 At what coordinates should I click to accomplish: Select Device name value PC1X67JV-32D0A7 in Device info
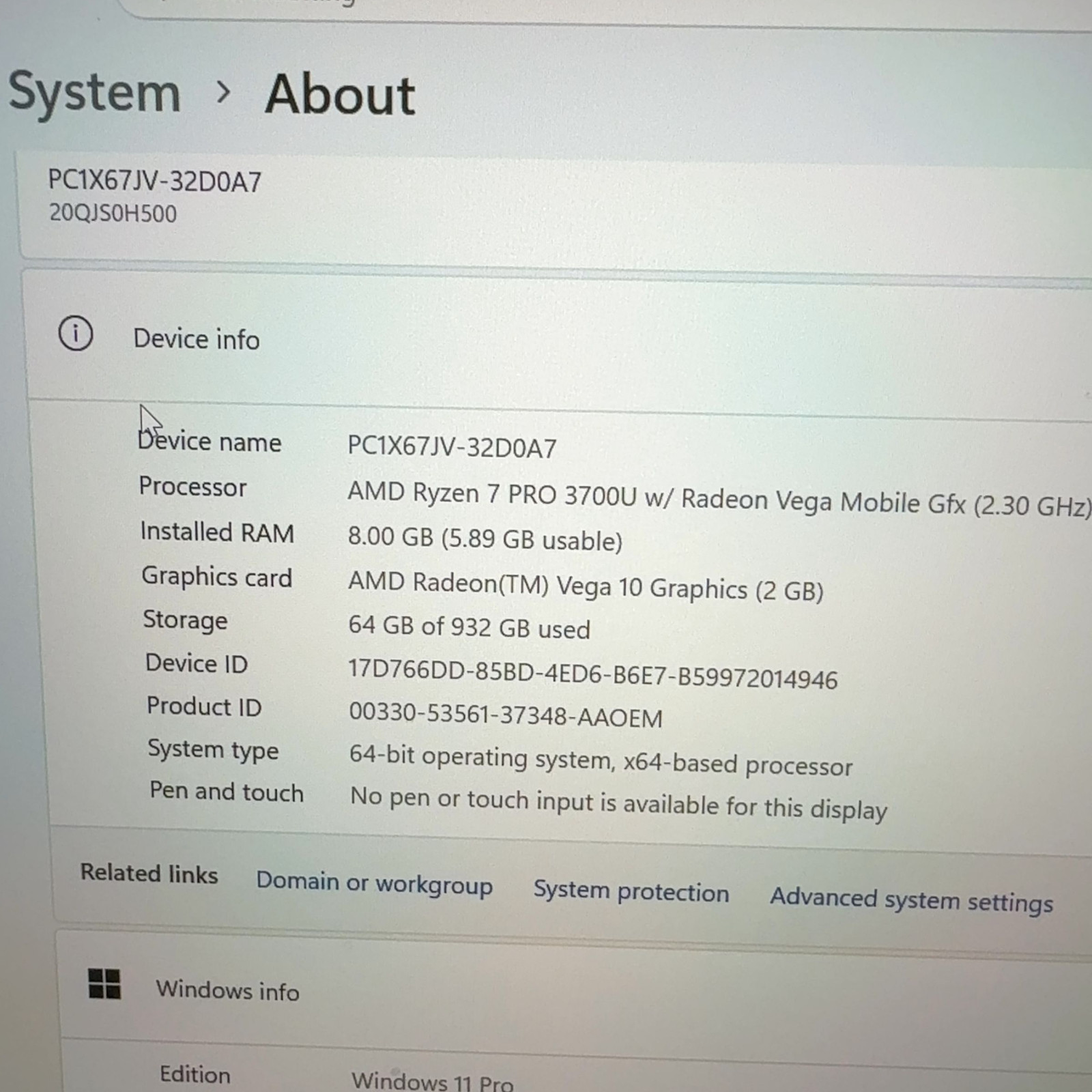(x=452, y=448)
